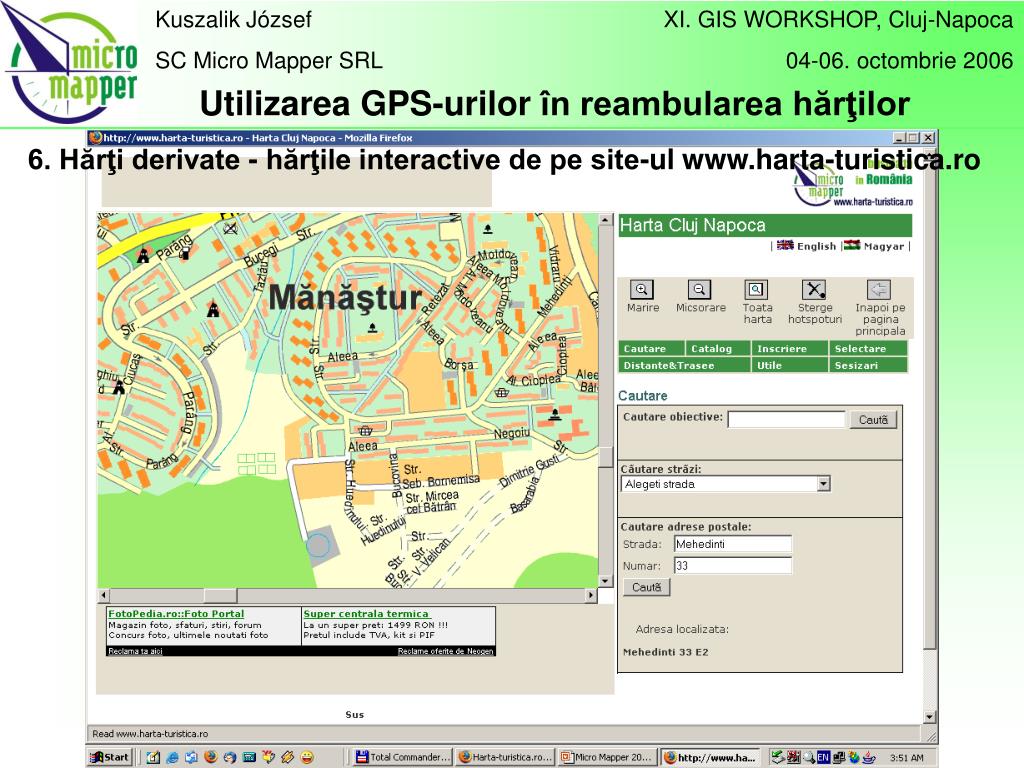The image size is (1024, 768).
Task: Click the Micsorare zoom-out magnifier icon
Action: click(699, 289)
